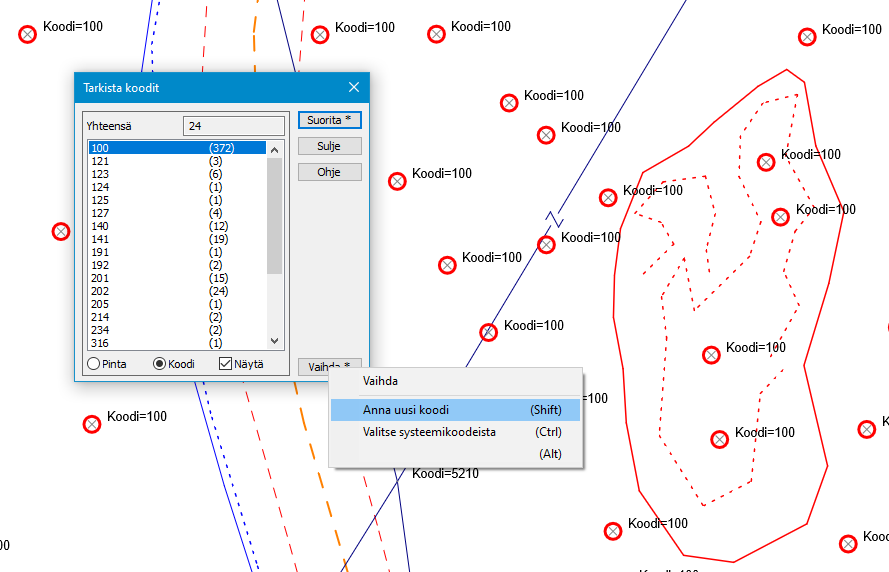Click the Yhteensä field showing 24

click(234, 126)
